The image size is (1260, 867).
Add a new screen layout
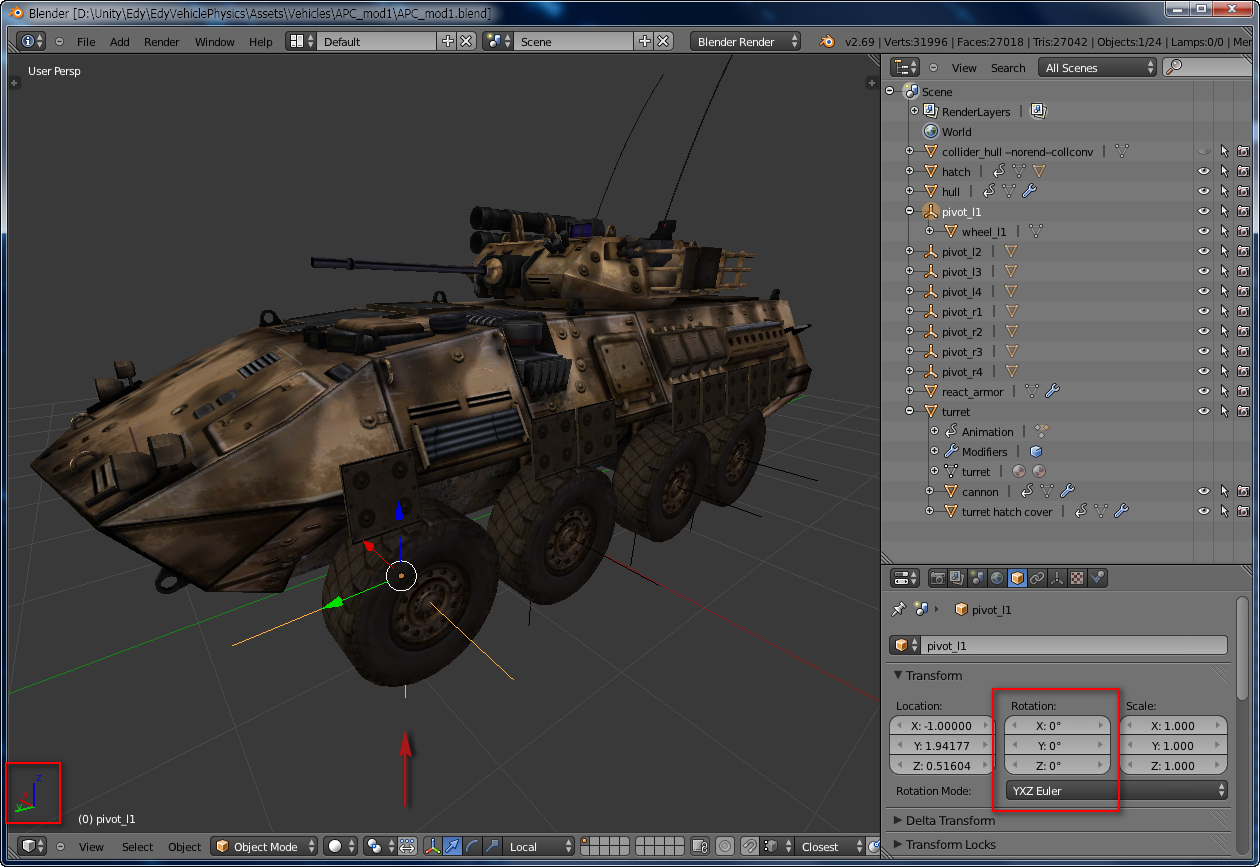(x=447, y=42)
